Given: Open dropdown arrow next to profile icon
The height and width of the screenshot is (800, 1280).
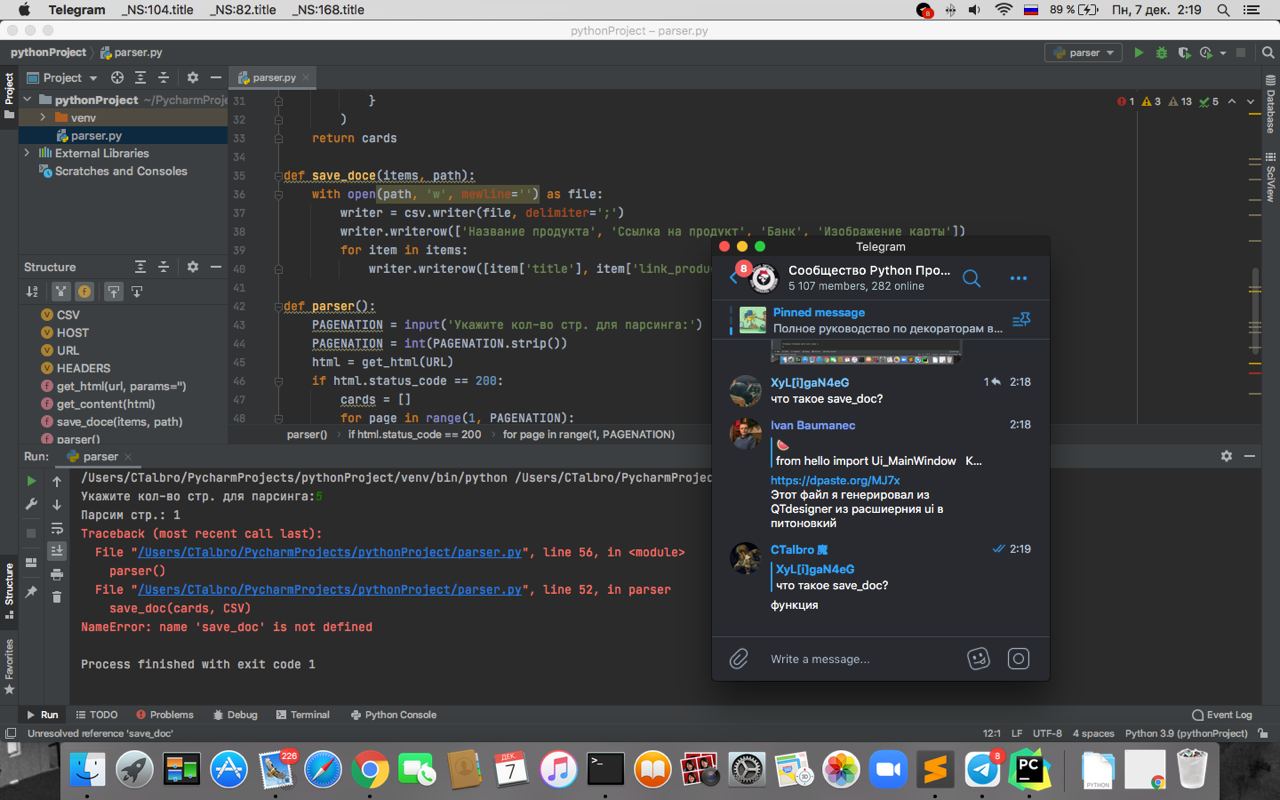Looking at the screenshot, I should [x=1222, y=53].
